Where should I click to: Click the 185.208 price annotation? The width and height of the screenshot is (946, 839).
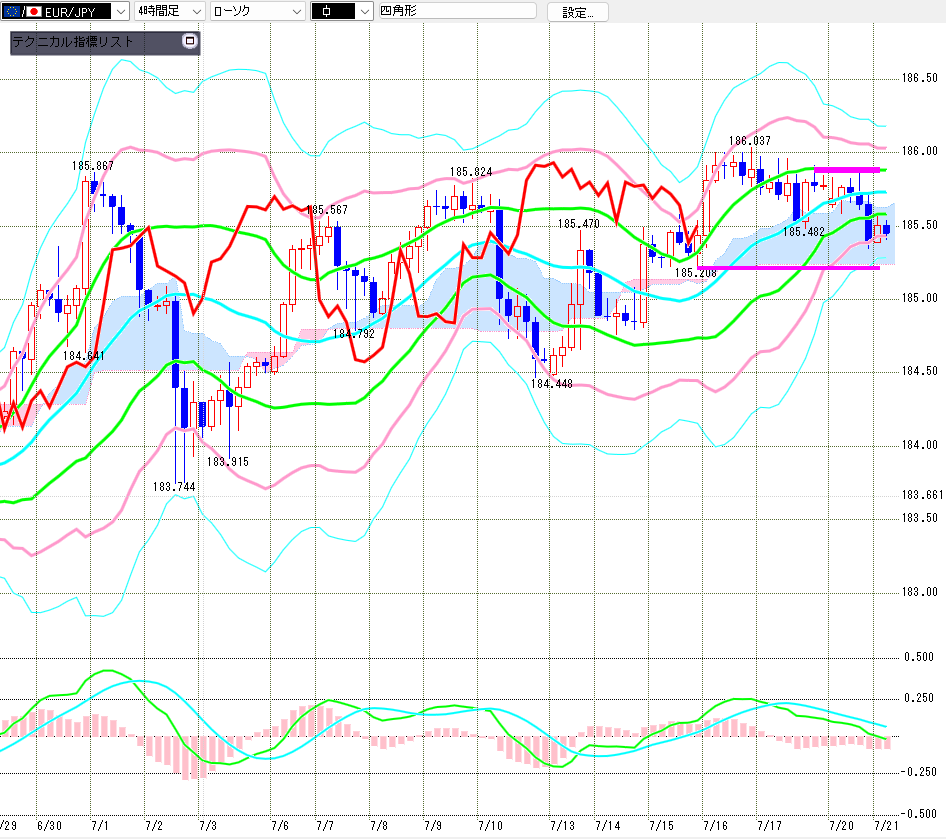tap(695, 273)
